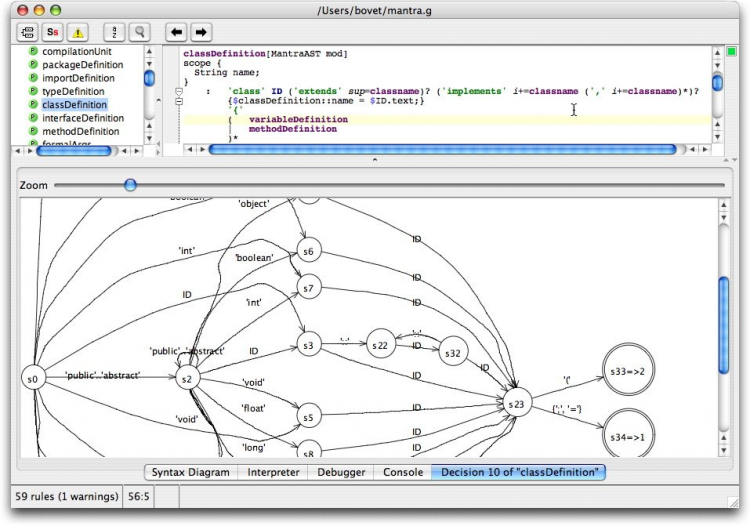Click the s2 state node
This screenshot has height=526, width=750.
click(x=187, y=379)
